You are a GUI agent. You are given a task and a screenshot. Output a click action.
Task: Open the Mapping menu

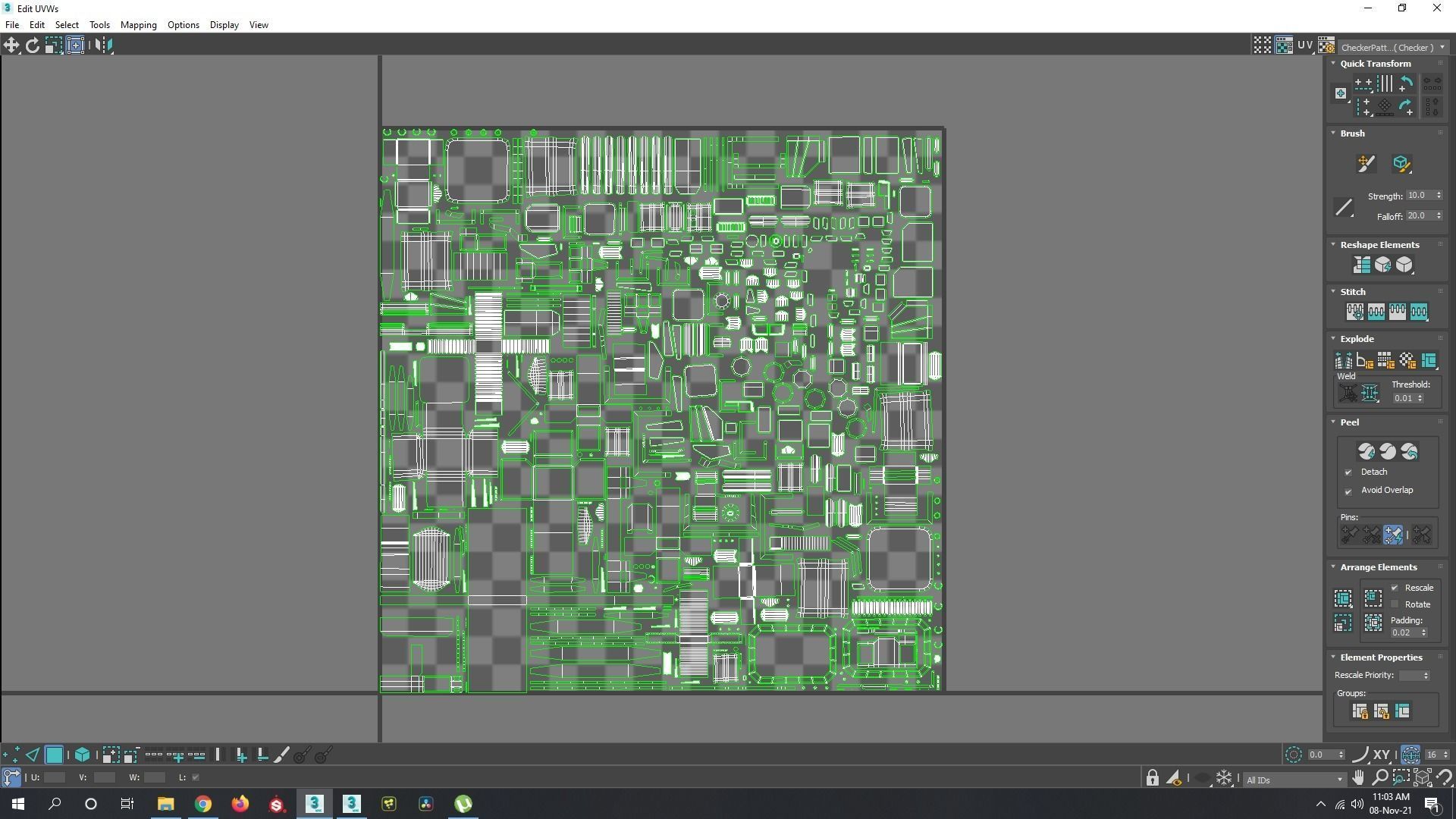click(138, 25)
